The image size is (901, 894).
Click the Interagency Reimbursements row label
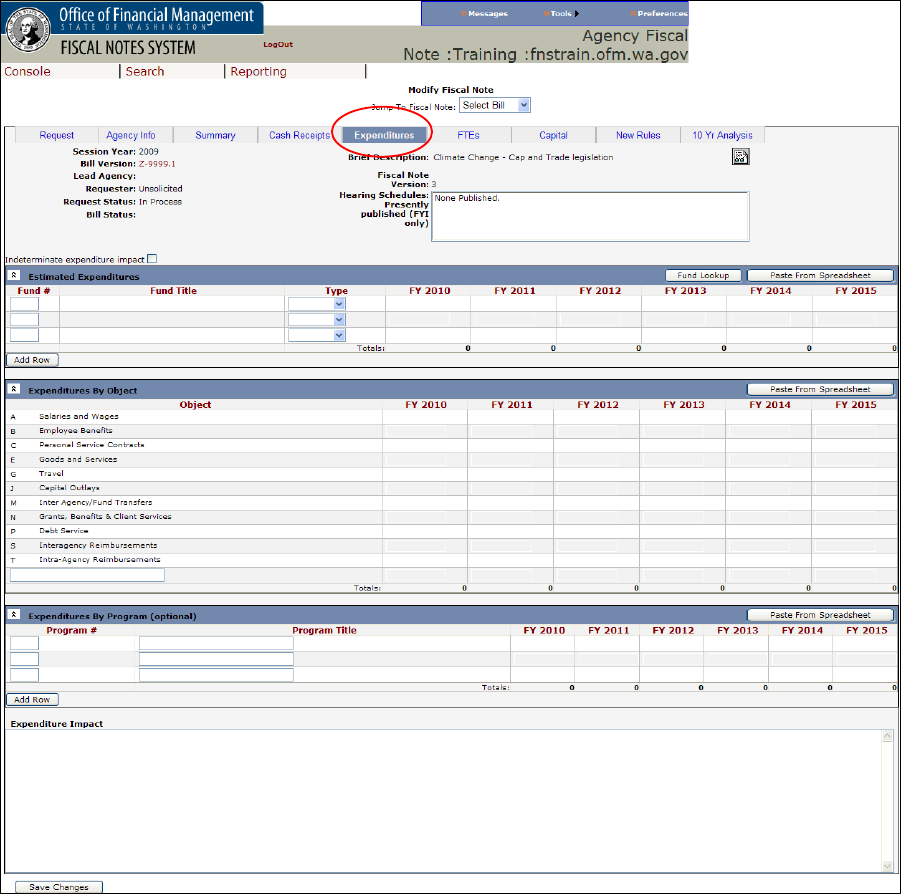[98, 545]
